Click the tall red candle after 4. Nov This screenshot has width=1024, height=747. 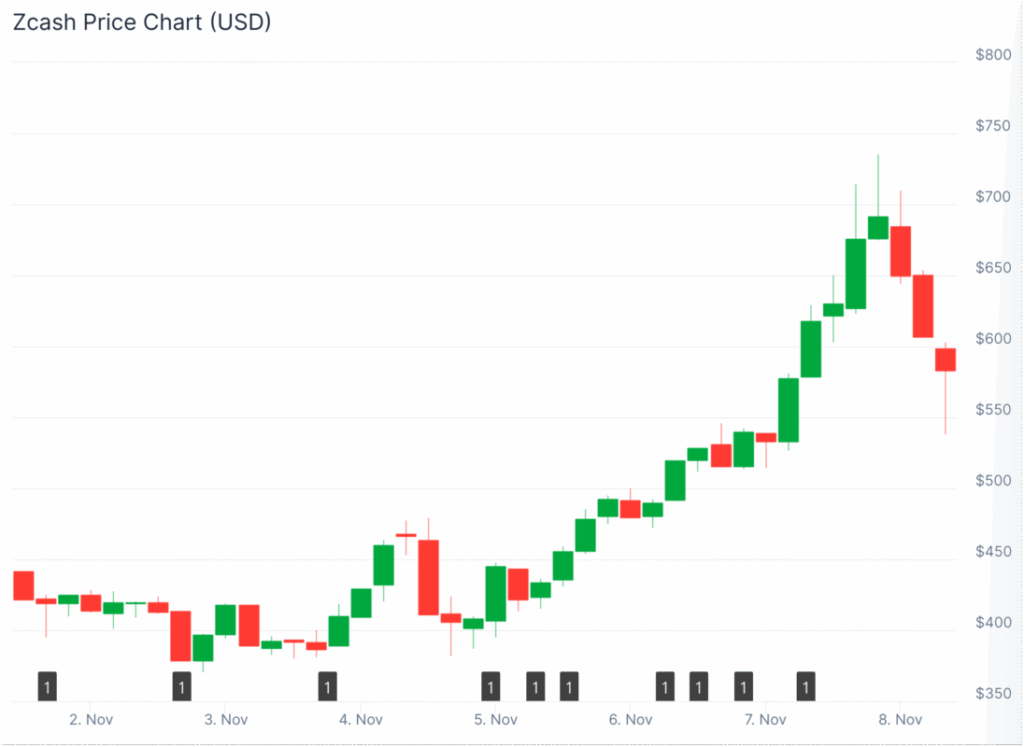428,577
